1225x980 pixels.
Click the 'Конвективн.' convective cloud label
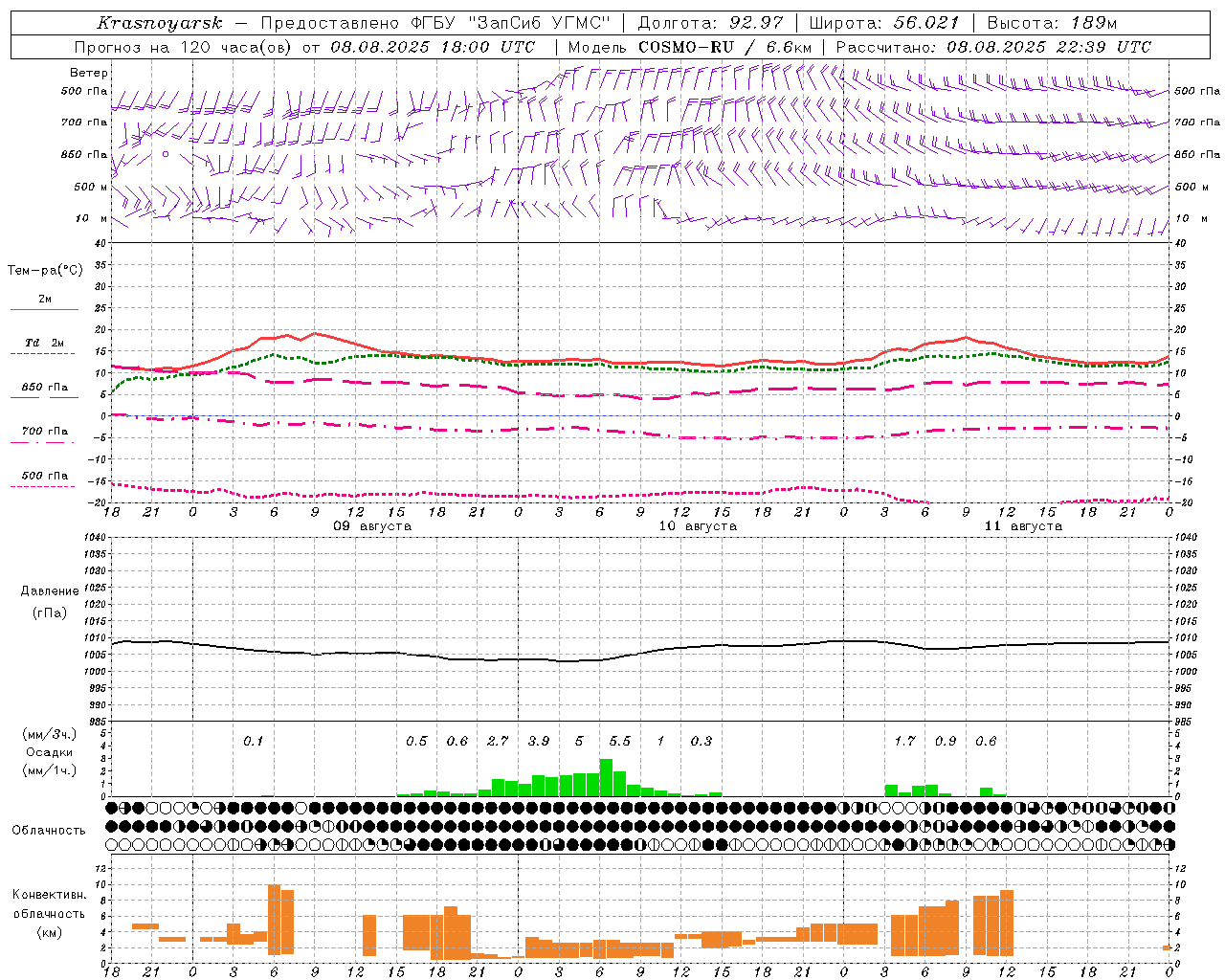(x=49, y=895)
